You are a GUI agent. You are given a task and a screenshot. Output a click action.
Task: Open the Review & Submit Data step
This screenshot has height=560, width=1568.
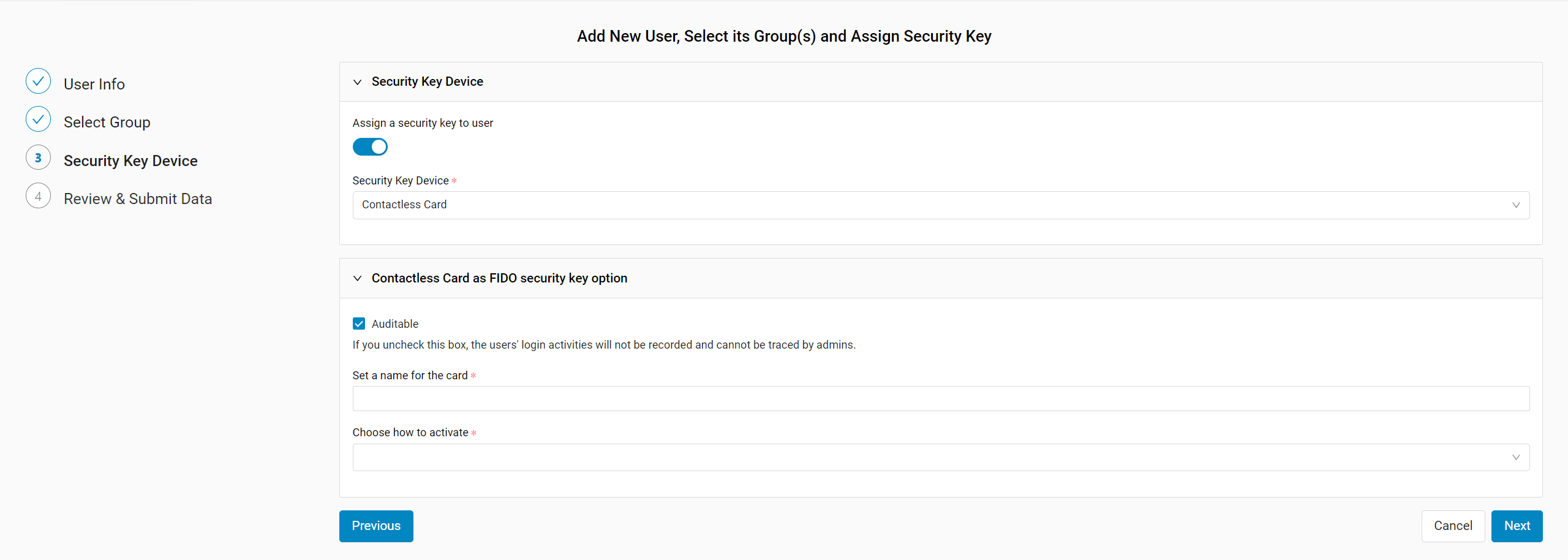coord(138,199)
